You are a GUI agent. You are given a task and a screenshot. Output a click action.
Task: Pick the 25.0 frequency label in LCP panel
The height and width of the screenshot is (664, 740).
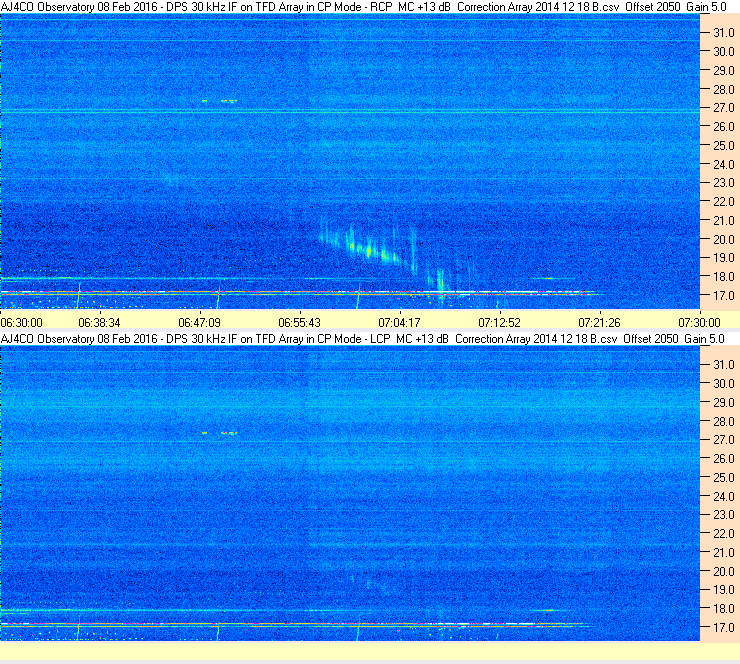pos(723,477)
